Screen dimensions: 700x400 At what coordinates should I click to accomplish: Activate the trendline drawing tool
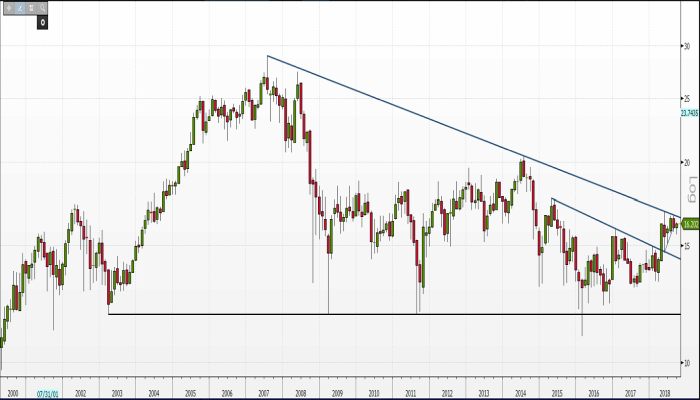21,7
